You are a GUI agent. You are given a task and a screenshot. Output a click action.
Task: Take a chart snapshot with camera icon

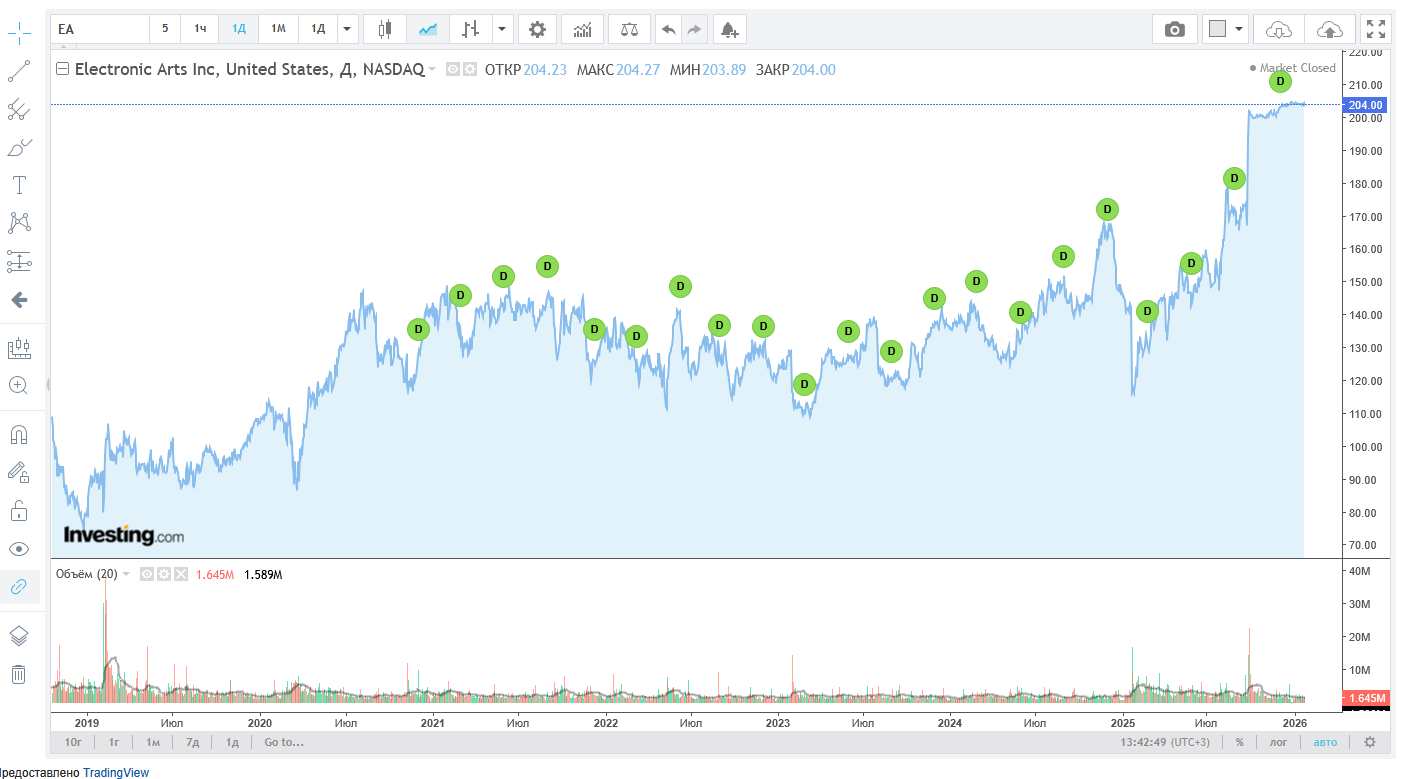coord(1175,29)
